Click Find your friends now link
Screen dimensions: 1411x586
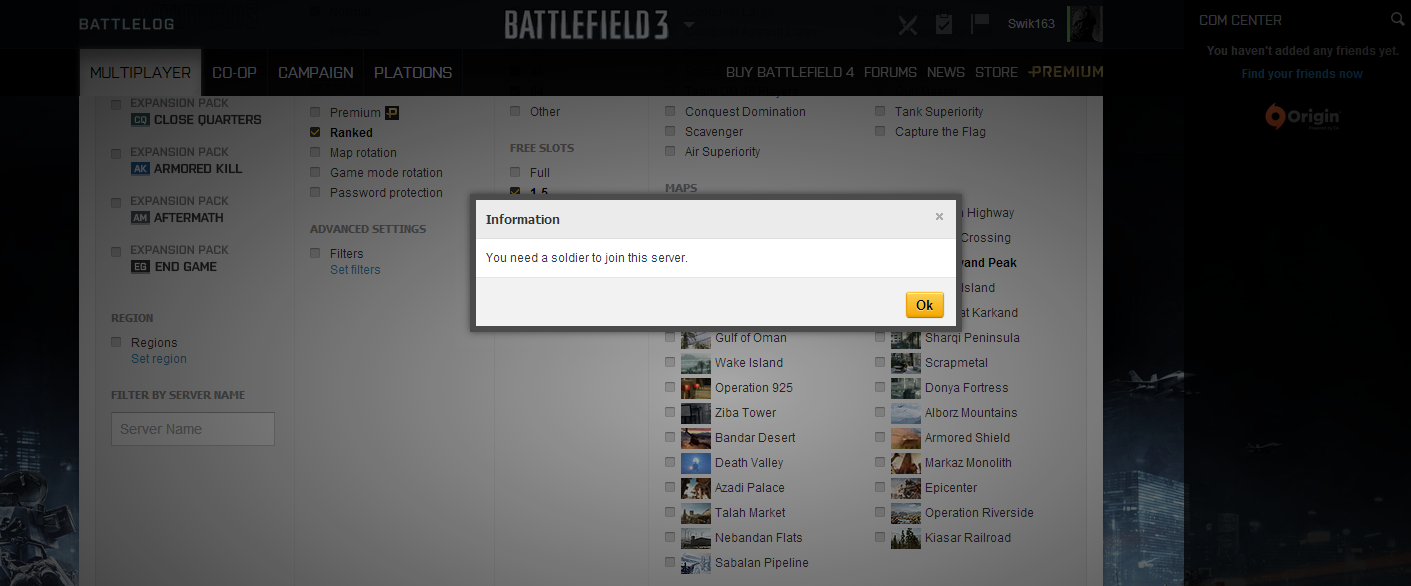pyautogui.click(x=1302, y=74)
